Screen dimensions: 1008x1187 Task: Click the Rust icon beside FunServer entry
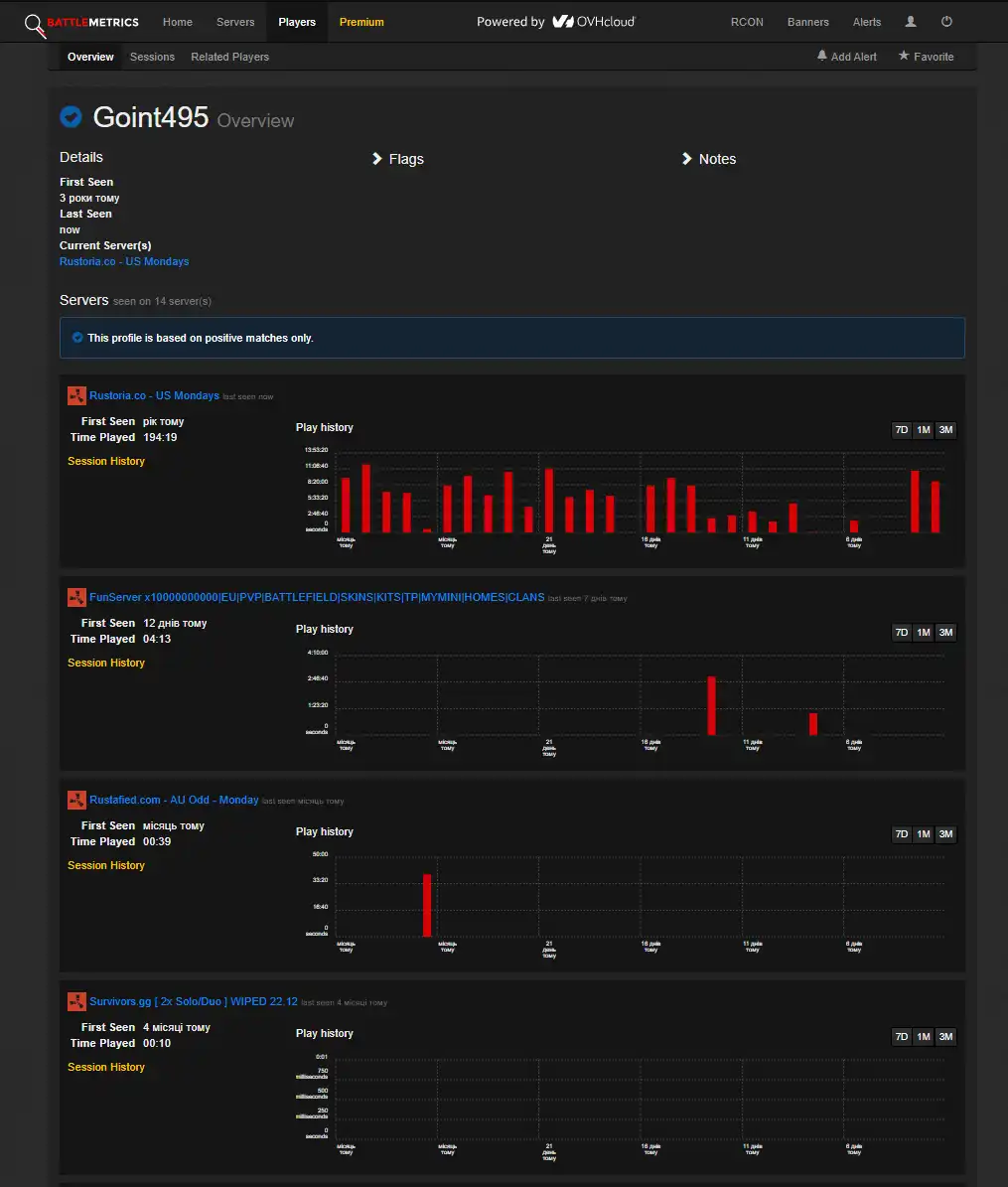(76, 597)
